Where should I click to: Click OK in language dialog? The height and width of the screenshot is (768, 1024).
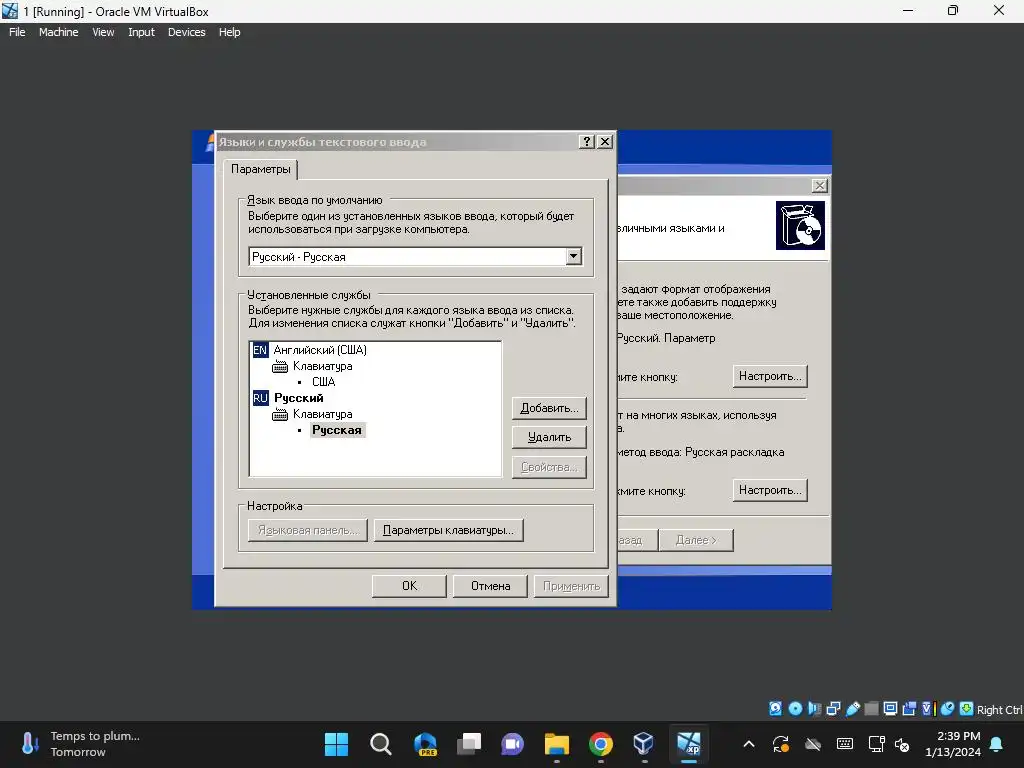click(x=409, y=586)
